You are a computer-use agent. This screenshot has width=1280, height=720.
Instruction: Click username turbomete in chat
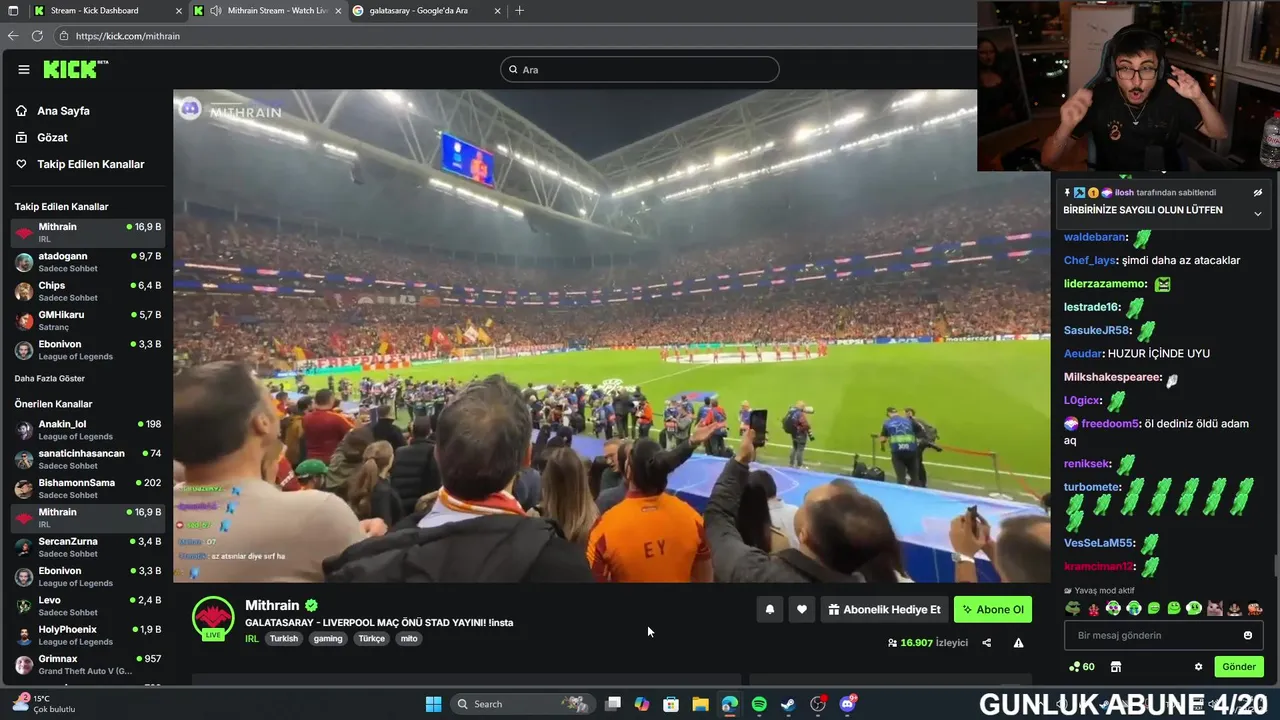coord(1091,487)
